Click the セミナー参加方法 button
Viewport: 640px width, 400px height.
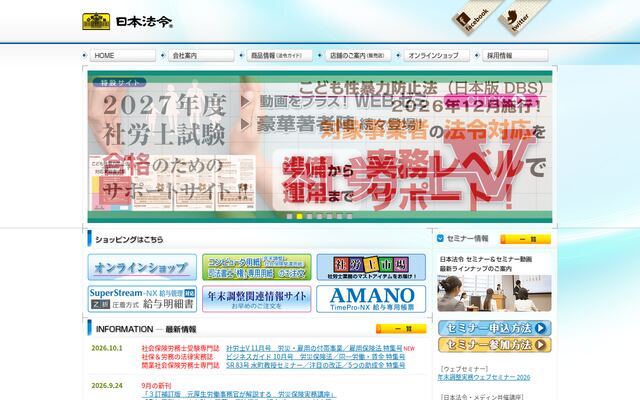pos(495,345)
